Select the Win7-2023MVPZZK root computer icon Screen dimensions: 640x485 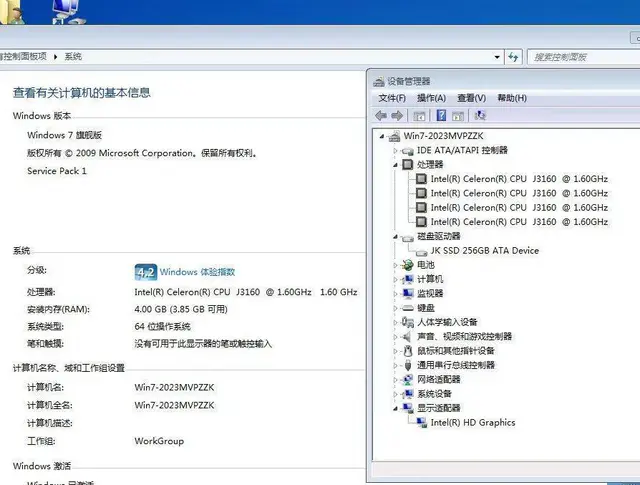[x=394, y=136]
